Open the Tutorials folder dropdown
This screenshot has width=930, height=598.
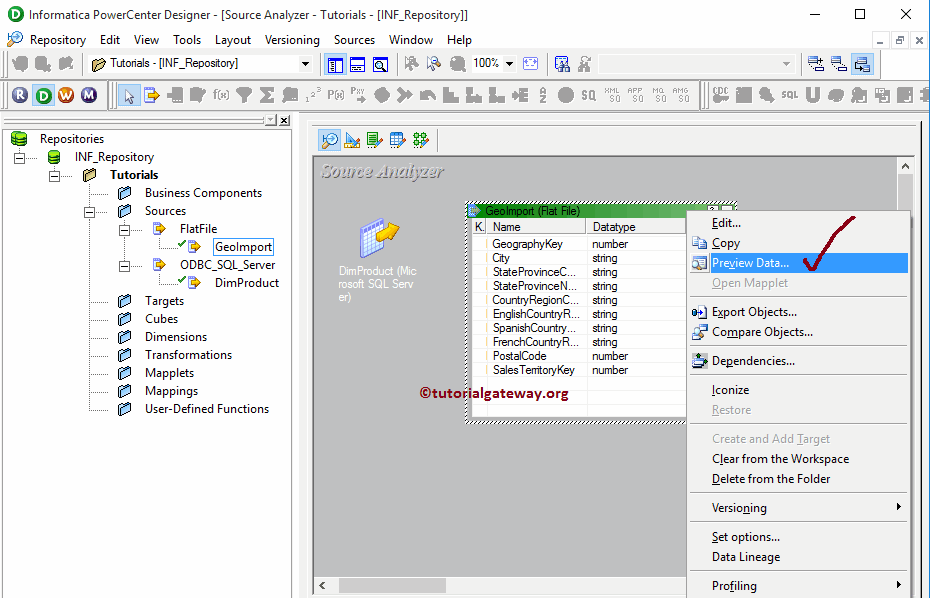pyautogui.click(x=305, y=63)
